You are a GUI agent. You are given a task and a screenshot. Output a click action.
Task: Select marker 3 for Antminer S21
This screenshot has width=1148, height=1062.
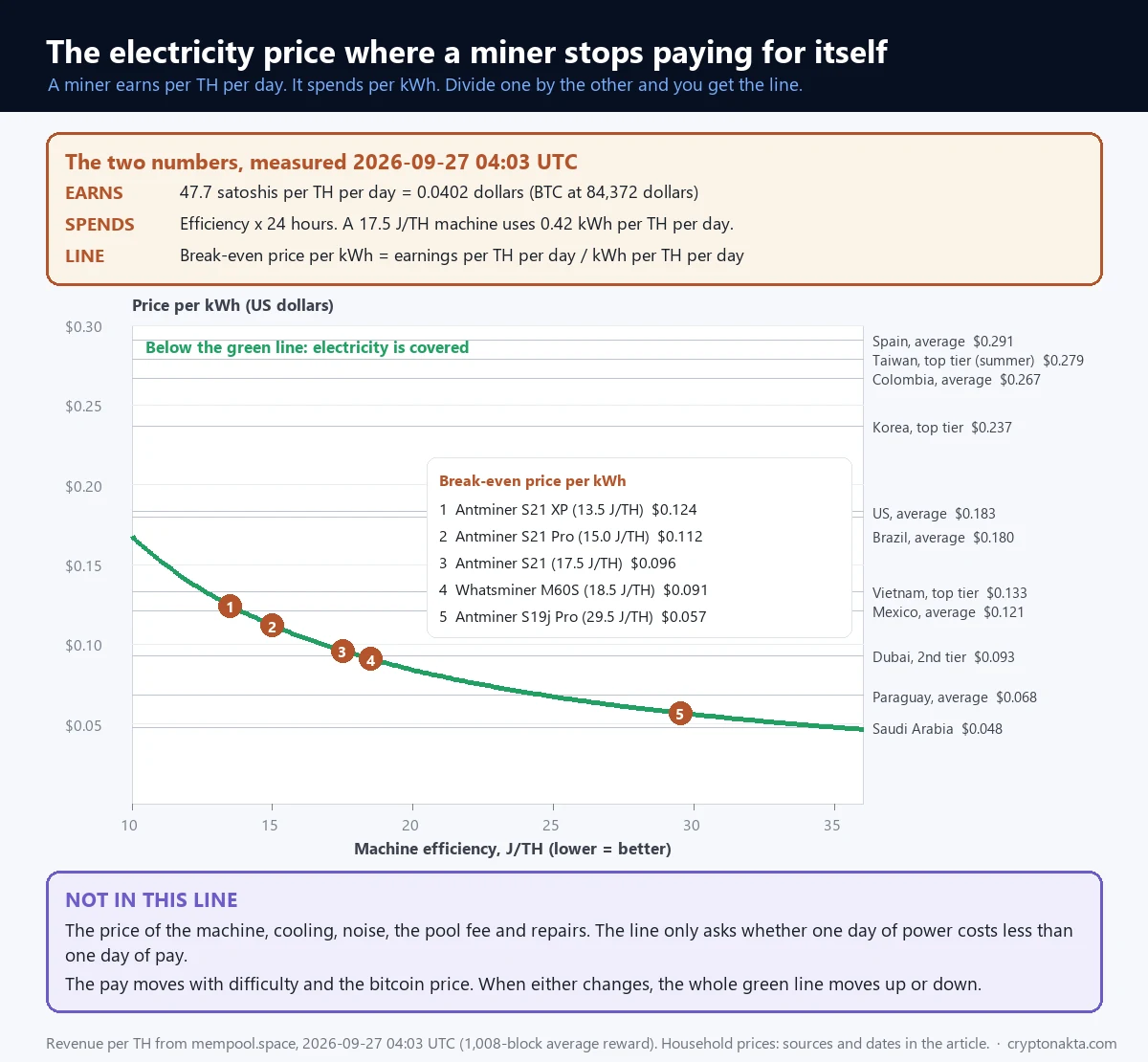click(342, 652)
